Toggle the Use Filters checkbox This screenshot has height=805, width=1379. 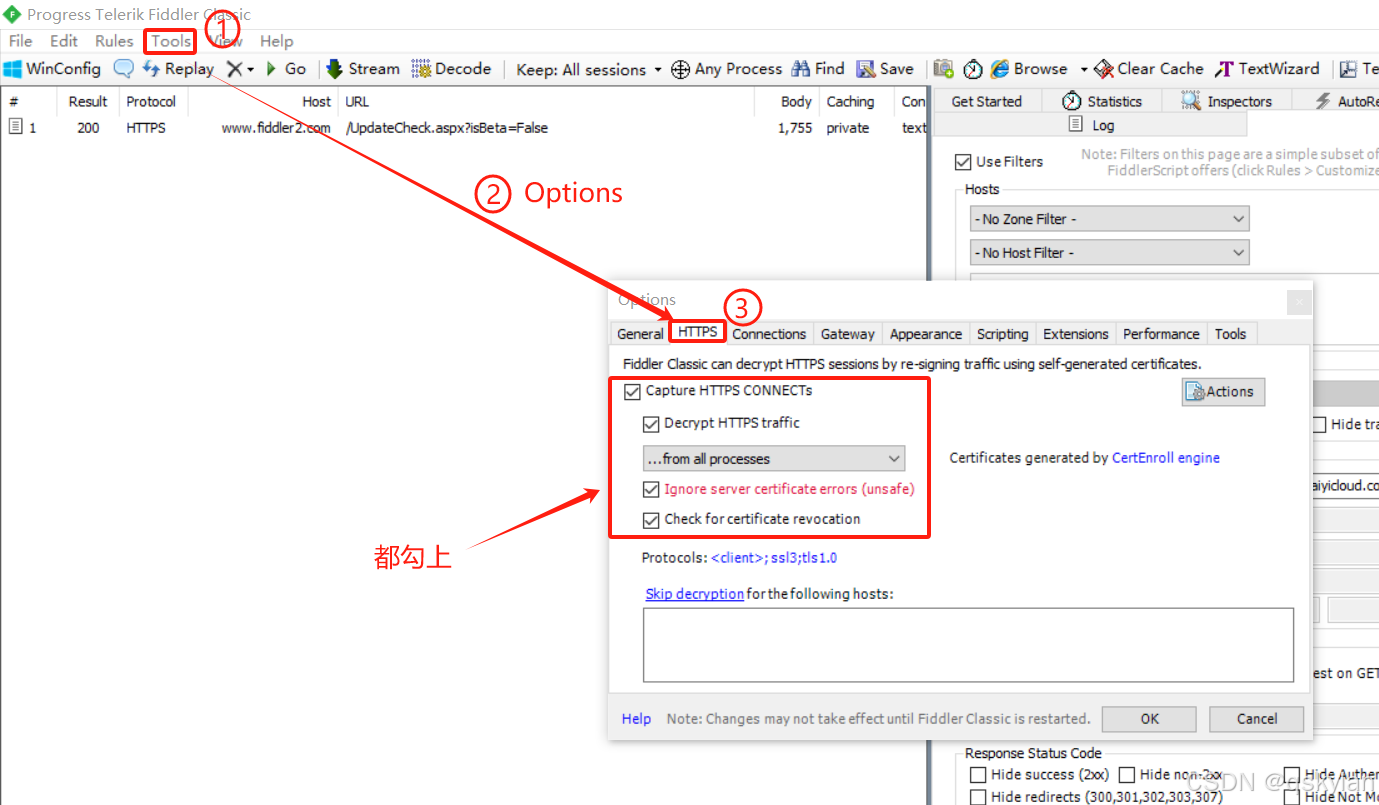963,162
